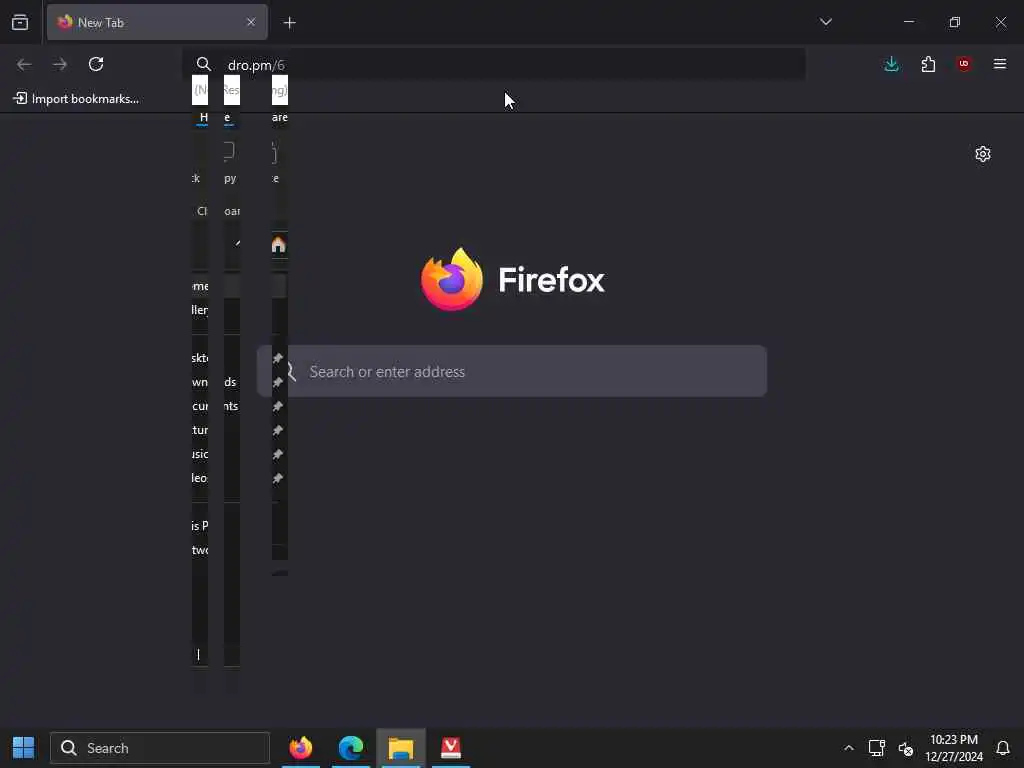This screenshot has height=768, width=1024.
Task: Go back one page
Action: 24,64
